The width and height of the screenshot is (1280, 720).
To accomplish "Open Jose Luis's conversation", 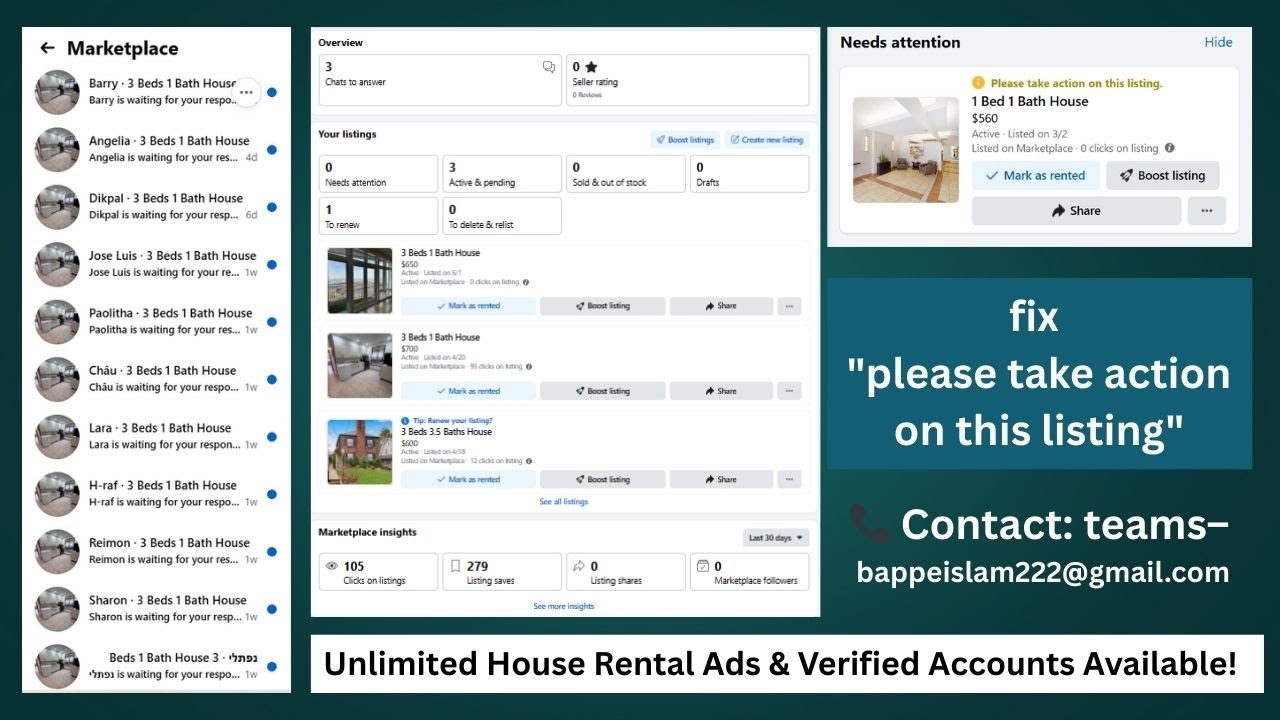I will pos(156,264).
